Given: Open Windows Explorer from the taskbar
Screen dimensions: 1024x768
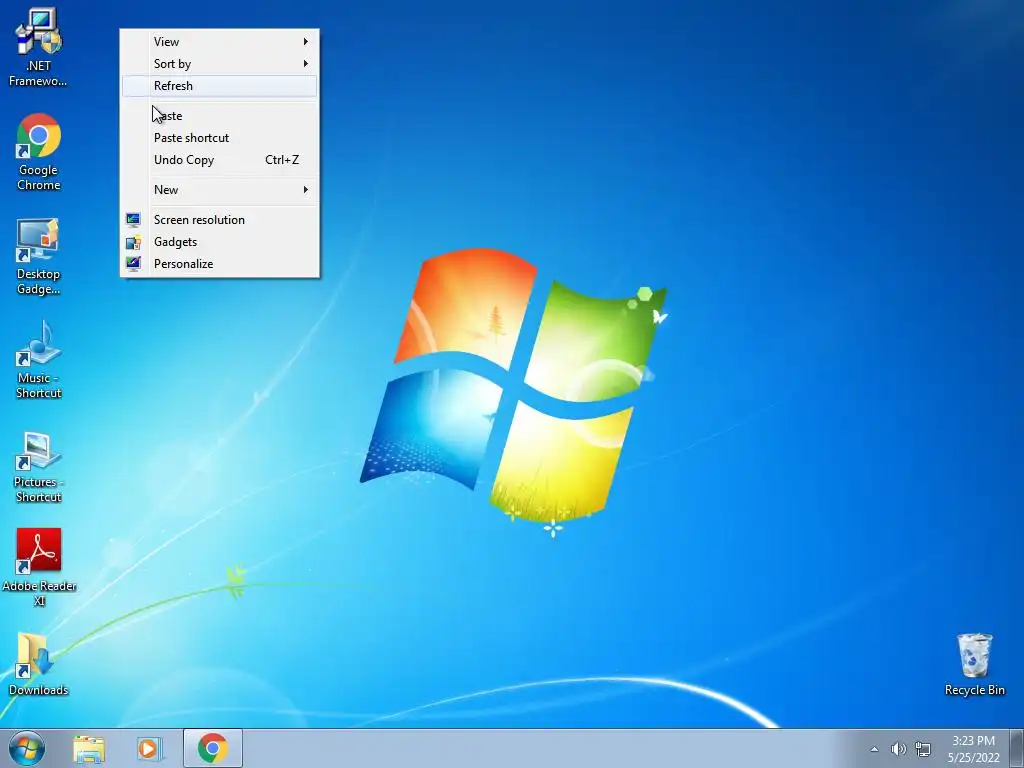Looking at the screenshot, I should click(89, 748).
